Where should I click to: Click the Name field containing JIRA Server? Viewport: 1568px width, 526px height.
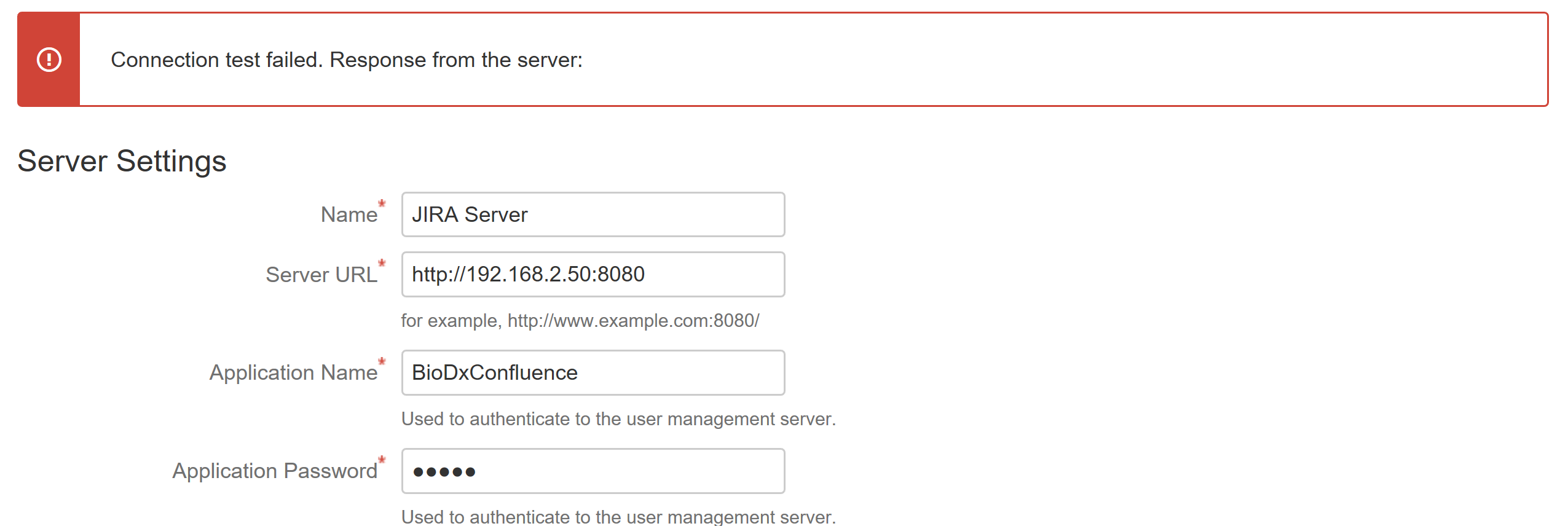point(593,214)
